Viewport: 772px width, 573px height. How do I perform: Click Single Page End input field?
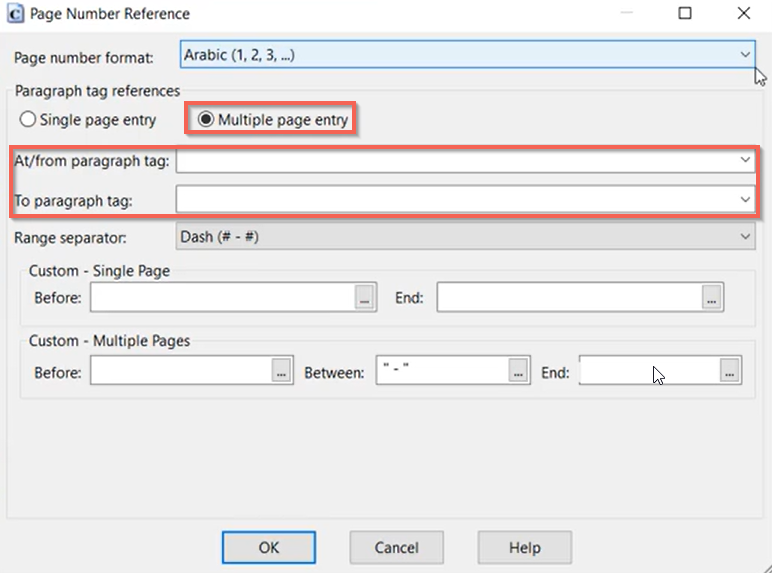tap(570, 297)
